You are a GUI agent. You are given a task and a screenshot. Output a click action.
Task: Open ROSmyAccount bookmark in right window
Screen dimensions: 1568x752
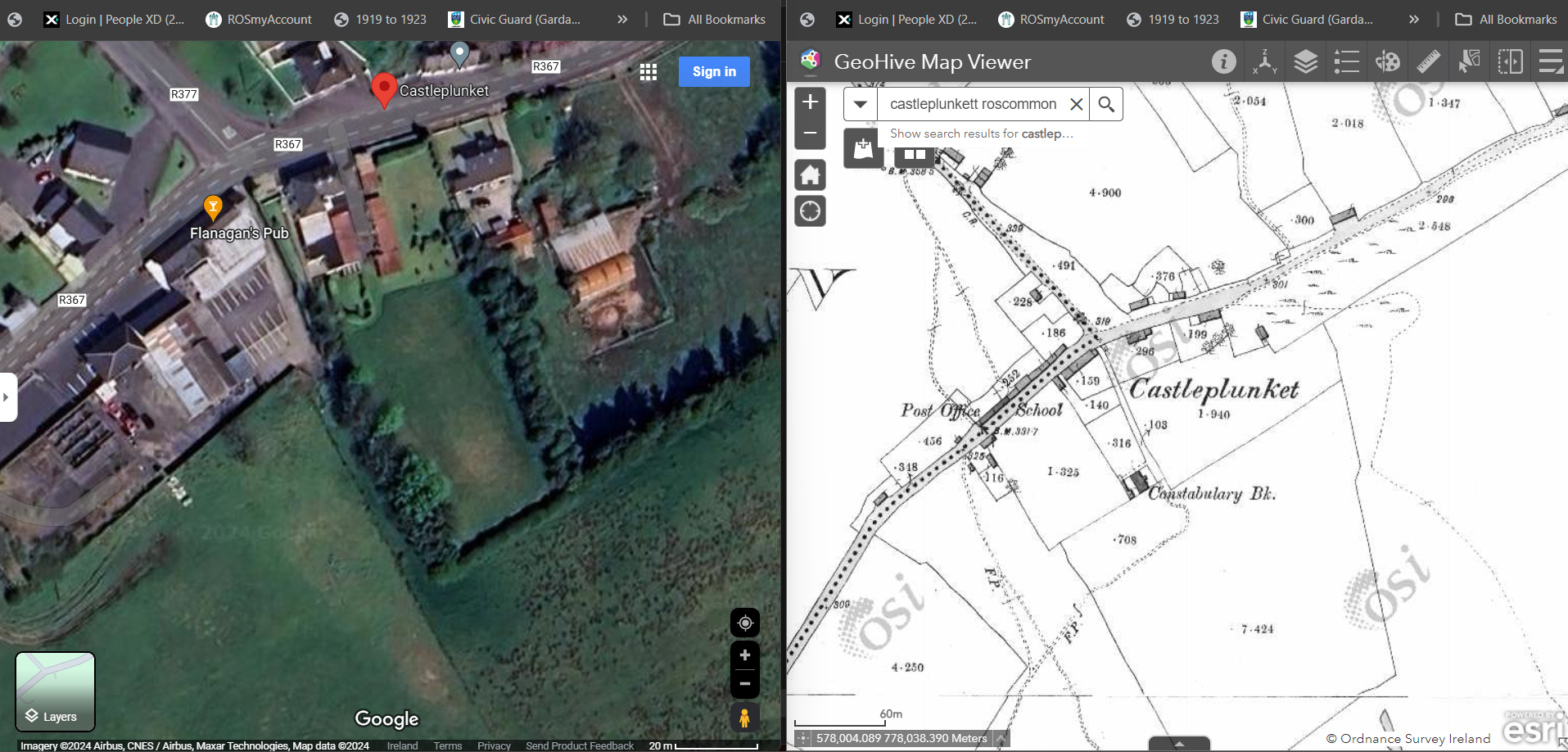1051,20
